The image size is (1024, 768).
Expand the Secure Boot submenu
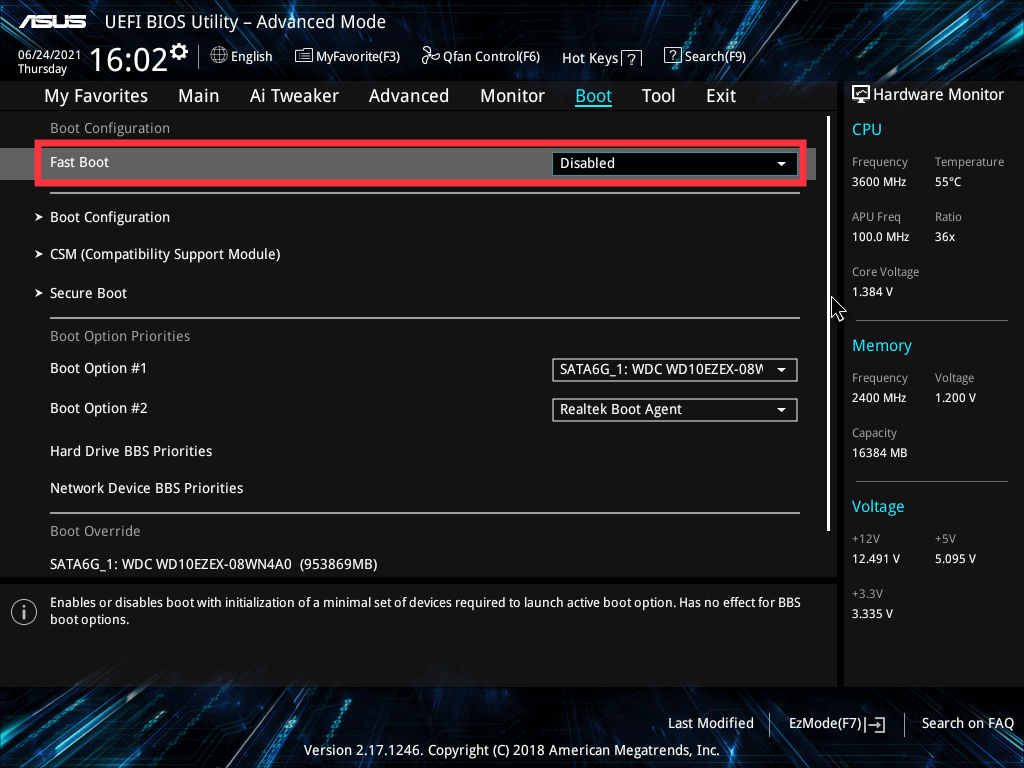[x=89, y=293]
